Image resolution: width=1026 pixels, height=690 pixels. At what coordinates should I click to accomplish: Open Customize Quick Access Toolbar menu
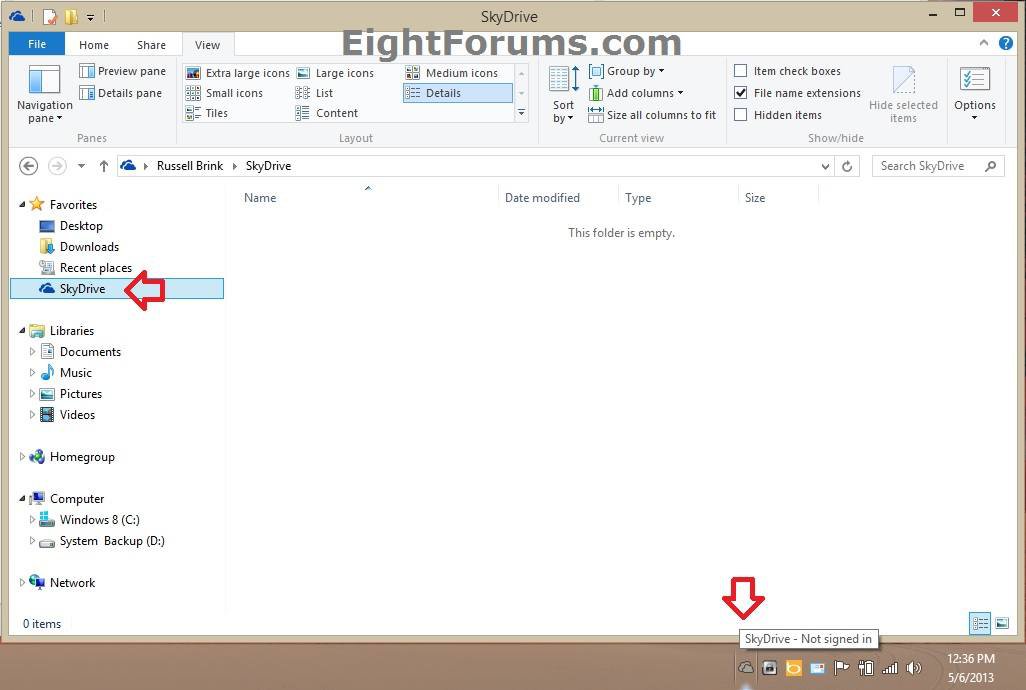90,16
